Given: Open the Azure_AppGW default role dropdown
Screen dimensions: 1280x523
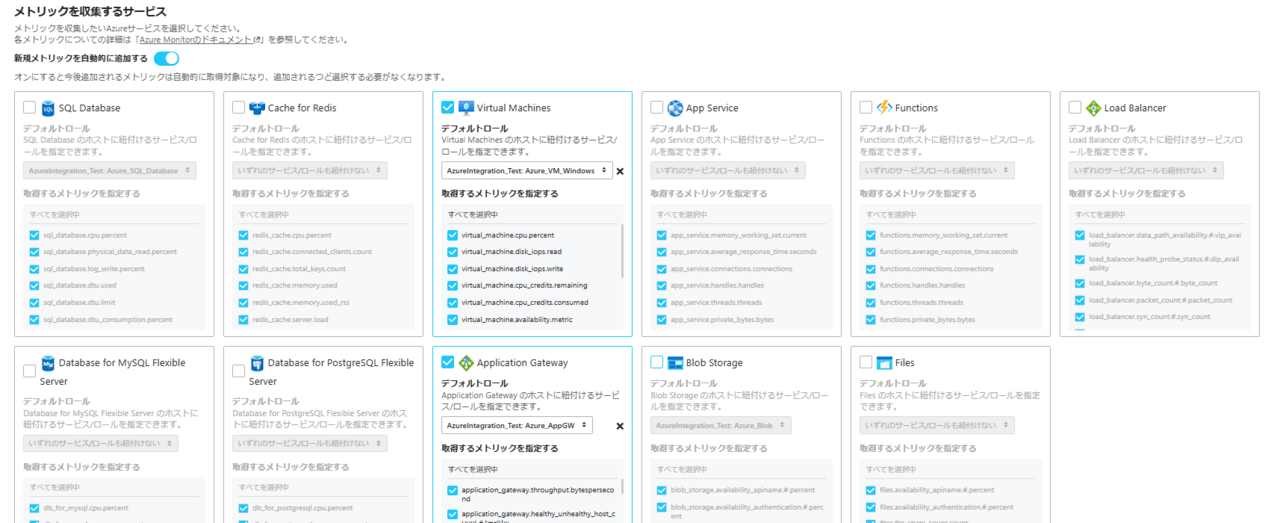Looking at the screenshot, I should pyautogui.click(x=516, y=425).
